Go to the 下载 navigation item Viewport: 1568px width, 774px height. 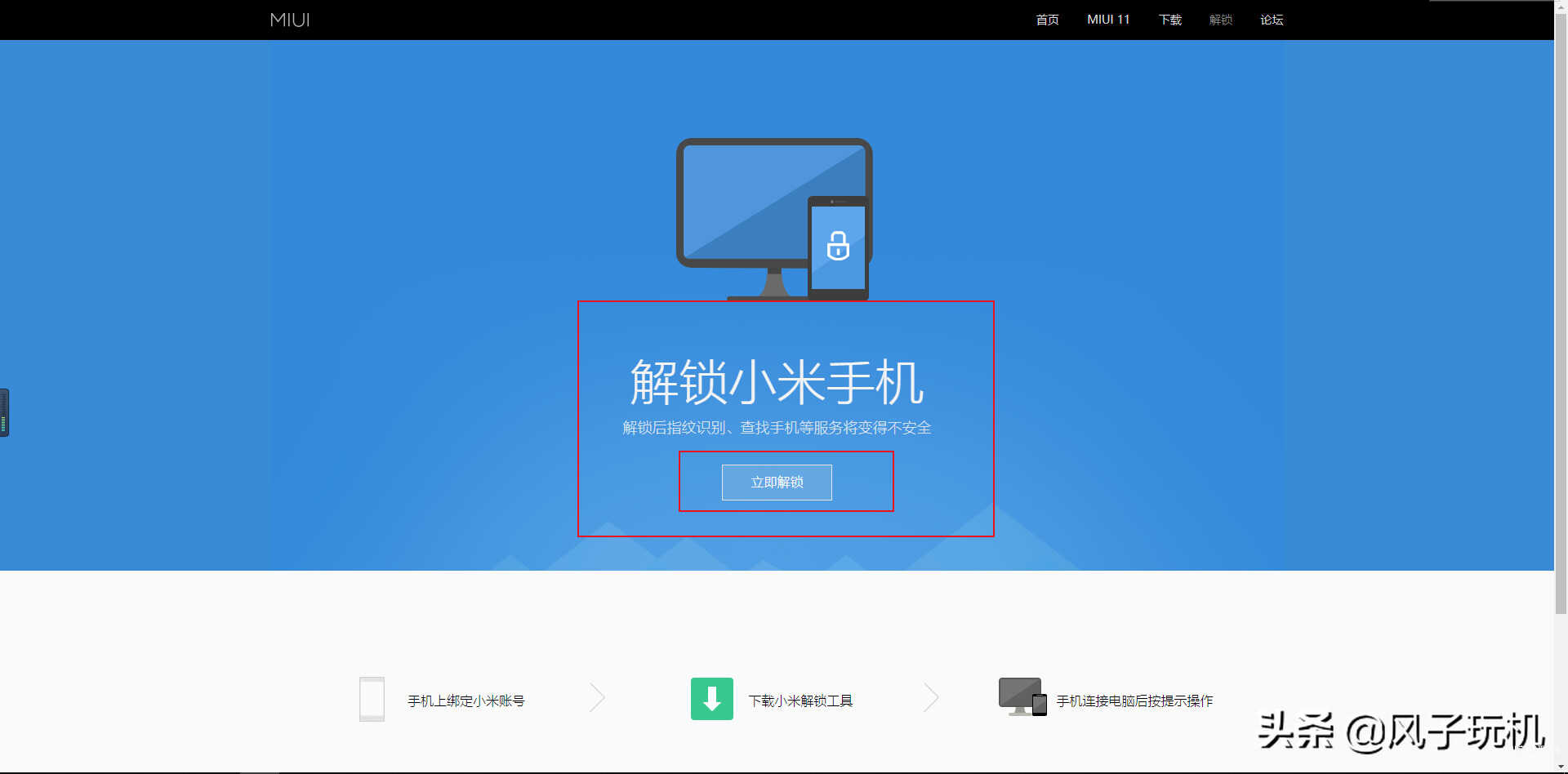1169,20
